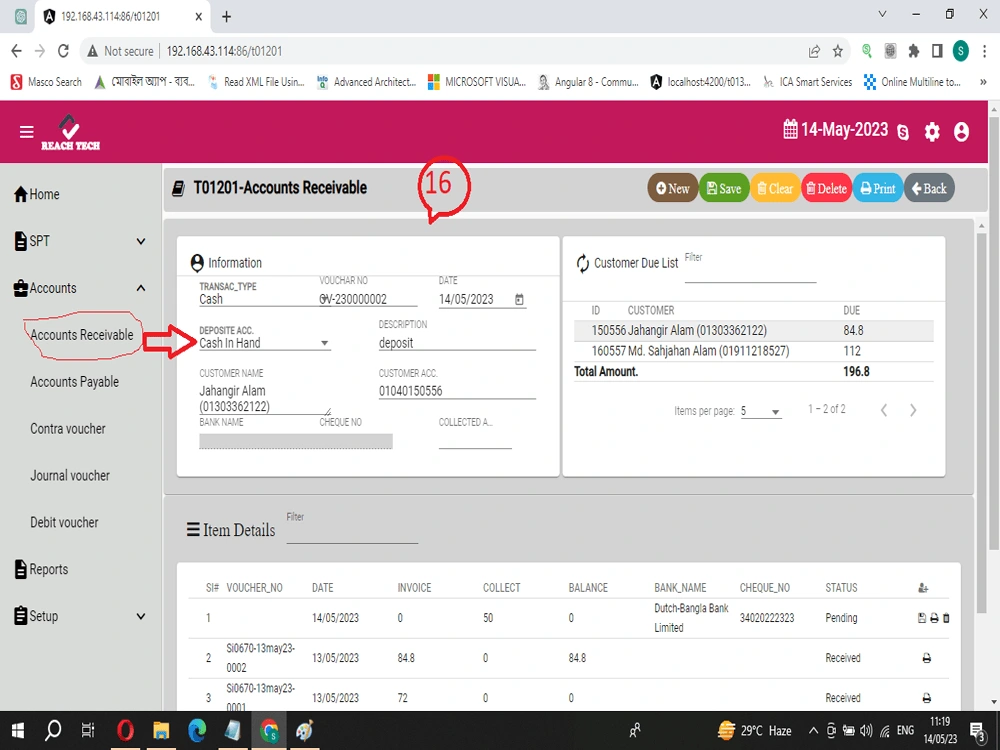
Task: Print row 1 Pending voucher
Action: pyautogui.click(x=934, y=618)
